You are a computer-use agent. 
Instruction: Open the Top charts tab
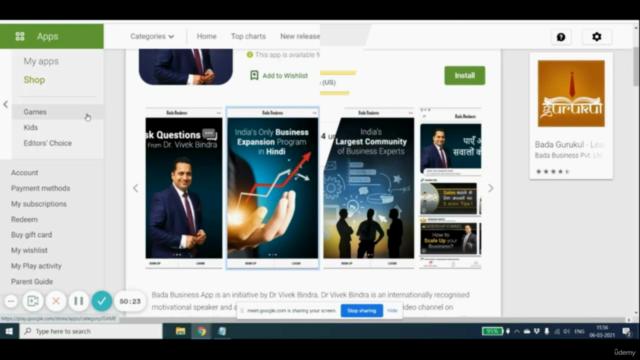pyautogui.click(x=248, y=36)
